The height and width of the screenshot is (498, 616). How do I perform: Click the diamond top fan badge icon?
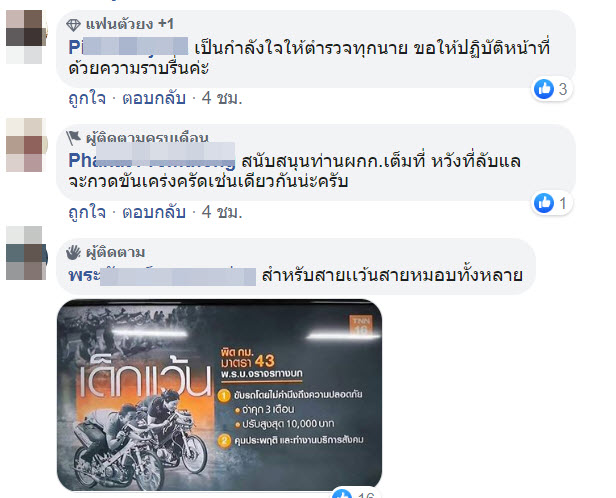tap(73, 25)
